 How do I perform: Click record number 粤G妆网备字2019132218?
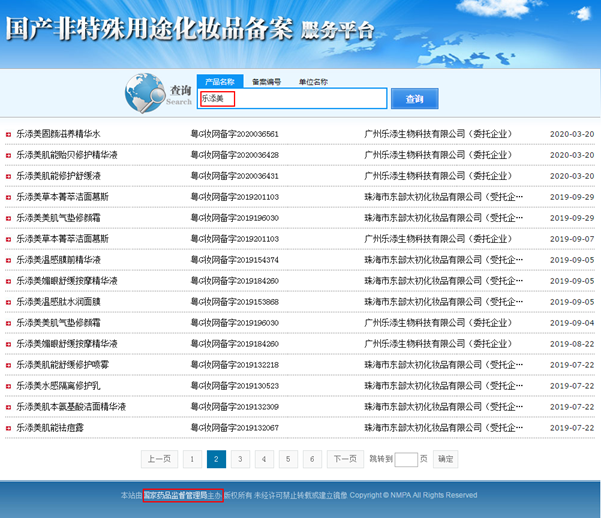pyautogui.click(x=235, y=365)
